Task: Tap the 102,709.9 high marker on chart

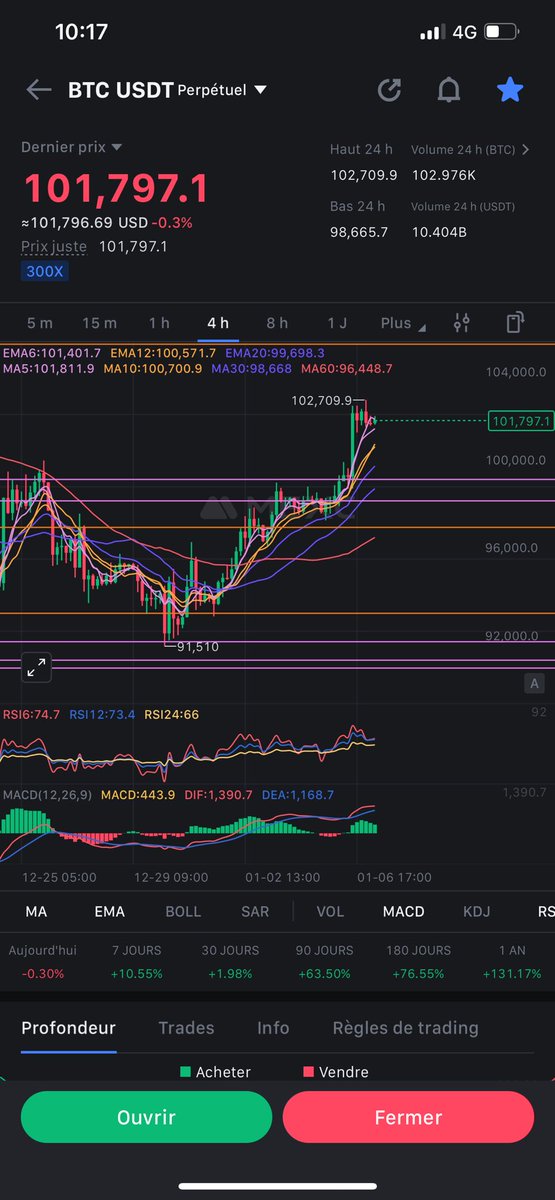Action: [x=321, y=400]
